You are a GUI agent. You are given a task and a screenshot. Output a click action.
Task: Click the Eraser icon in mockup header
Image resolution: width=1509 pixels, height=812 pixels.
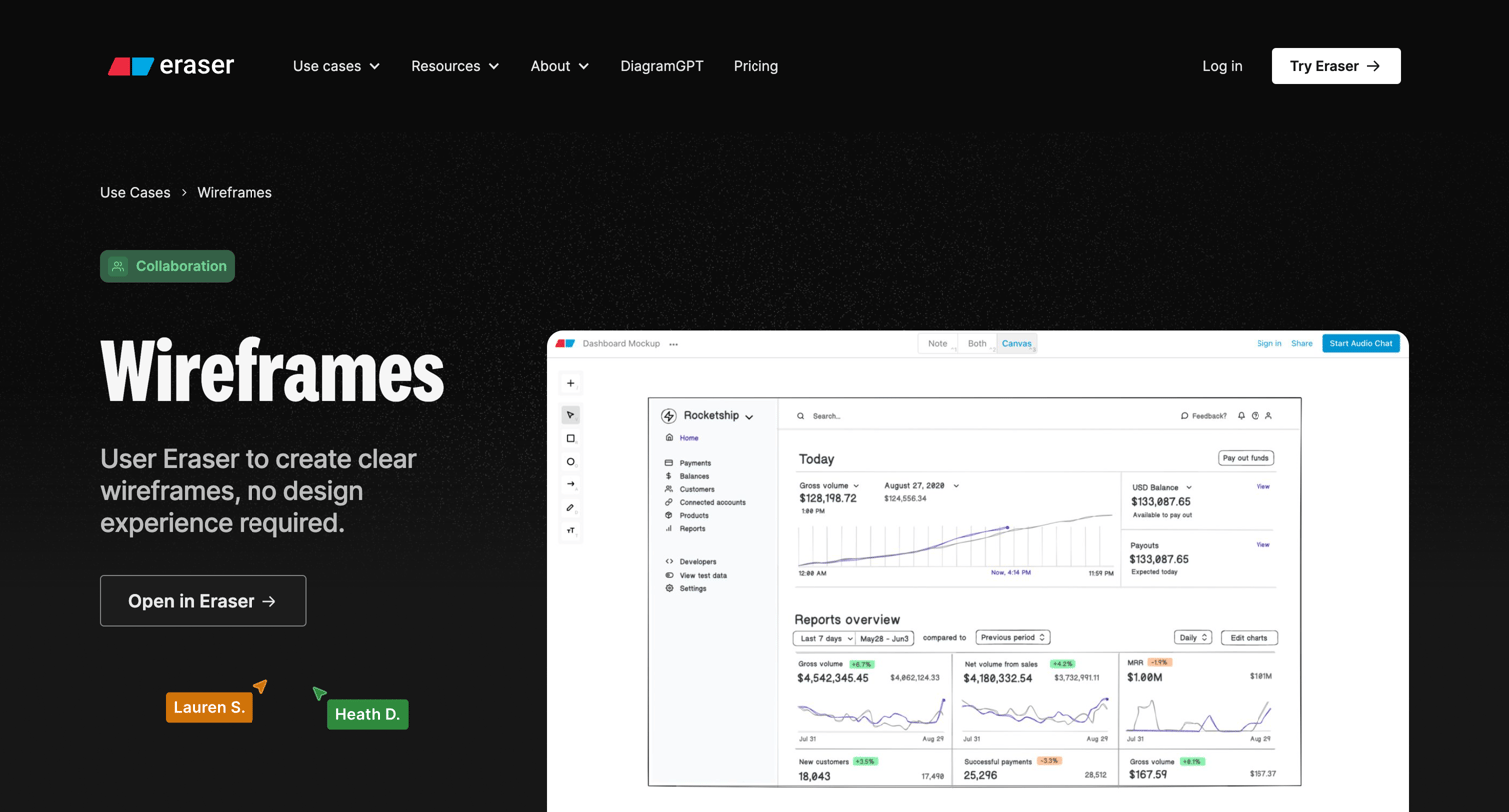point(565,343)
